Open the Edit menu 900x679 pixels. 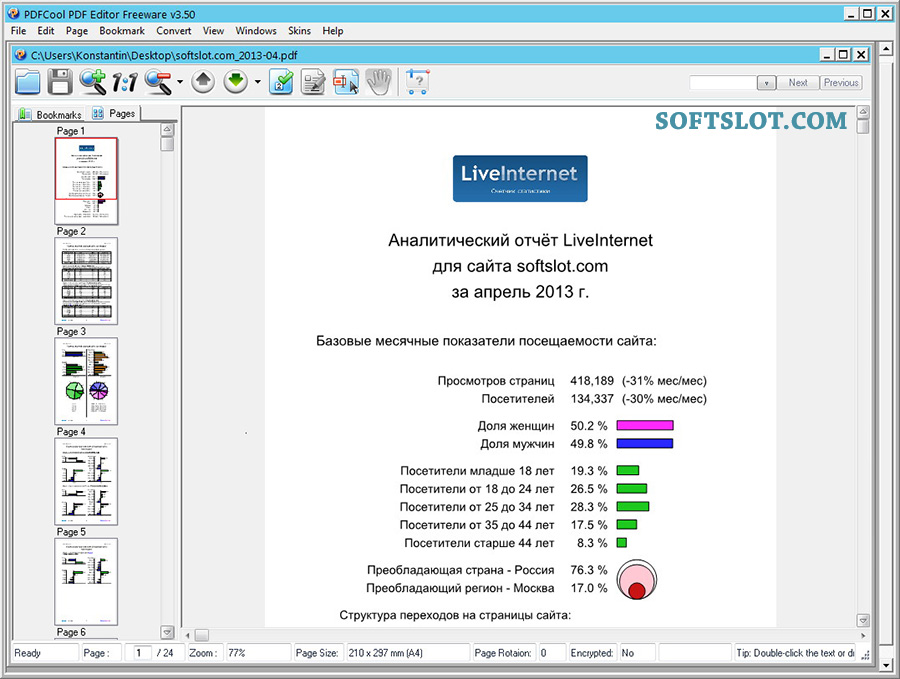tap(46, 31)
